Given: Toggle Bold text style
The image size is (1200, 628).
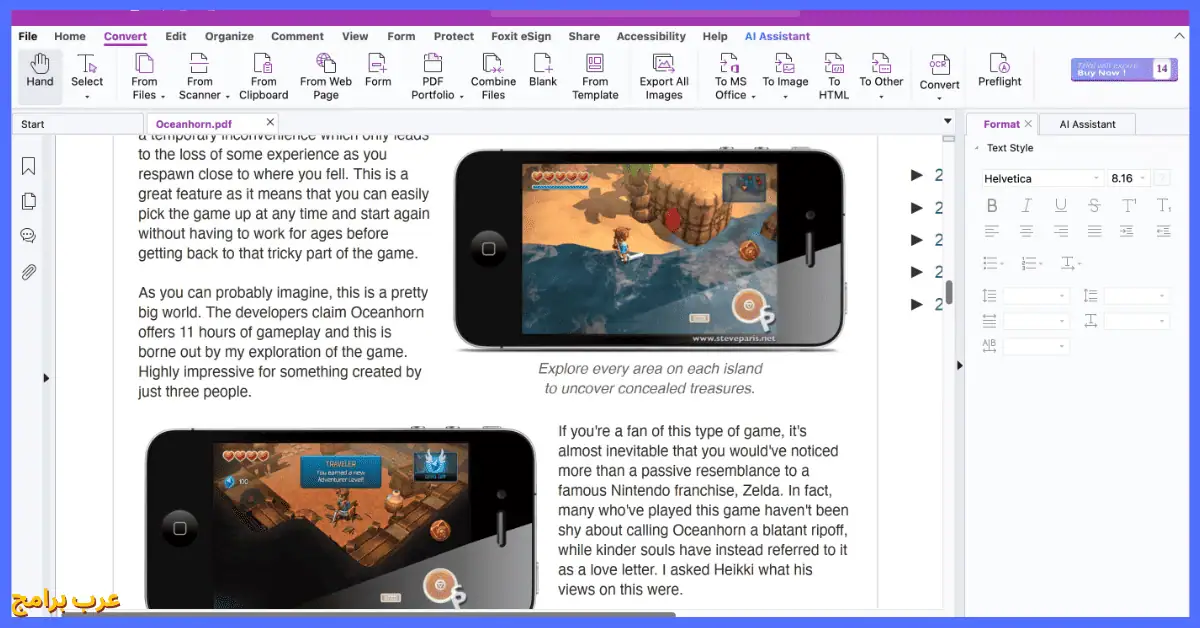Looking at the screenshot, I should point(992,206).
